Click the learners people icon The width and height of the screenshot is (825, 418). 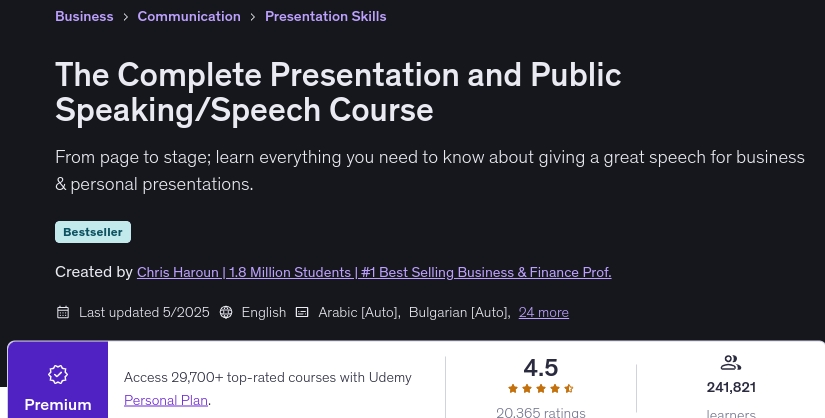[x=731, y=363]
